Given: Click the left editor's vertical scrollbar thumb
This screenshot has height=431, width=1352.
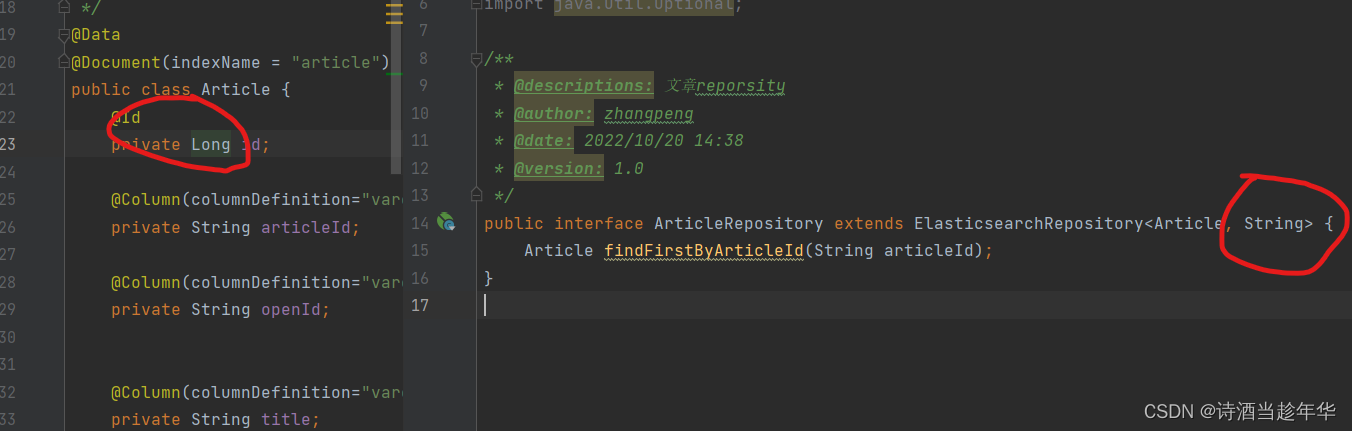Looking at the screenshot, I should point(395,87).
